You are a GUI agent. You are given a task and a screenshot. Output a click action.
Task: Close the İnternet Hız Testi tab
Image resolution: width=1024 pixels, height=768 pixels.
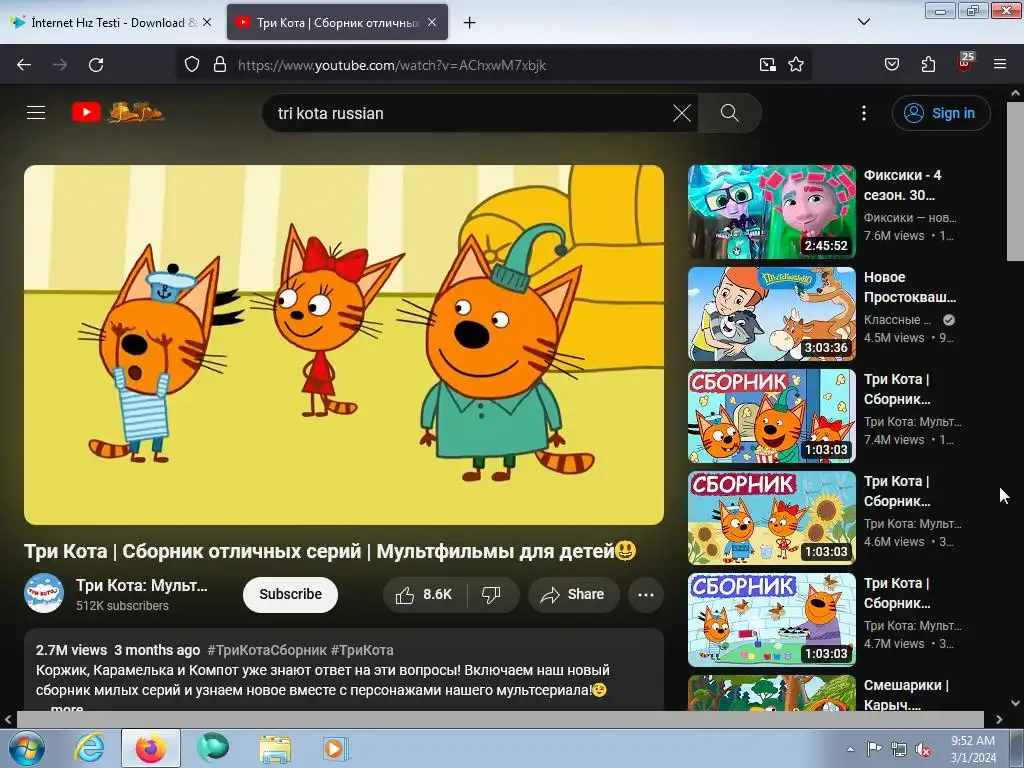207,22
